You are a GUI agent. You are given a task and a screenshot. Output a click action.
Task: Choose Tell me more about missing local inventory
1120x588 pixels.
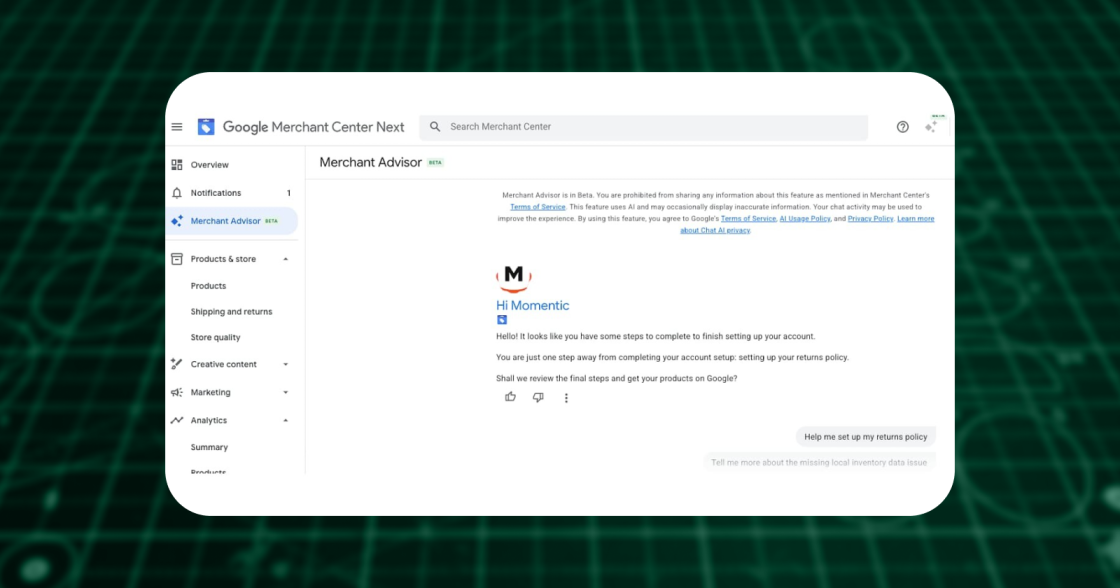click(x=819, y=462)
